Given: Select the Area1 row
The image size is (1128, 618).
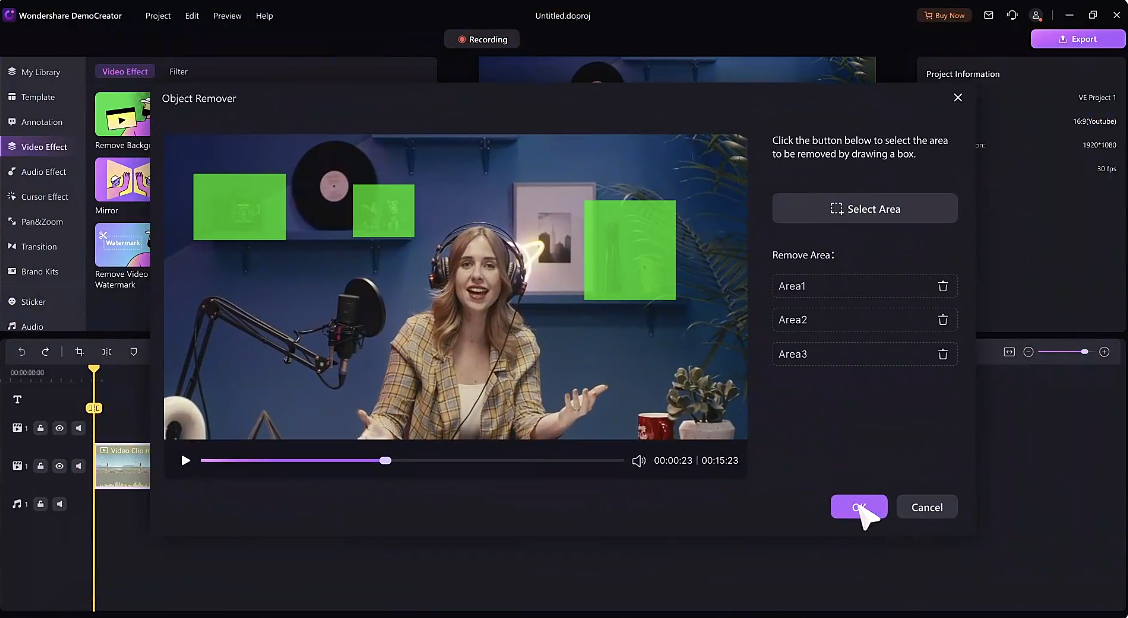Looking at the screenshot, I should point(865,286).
